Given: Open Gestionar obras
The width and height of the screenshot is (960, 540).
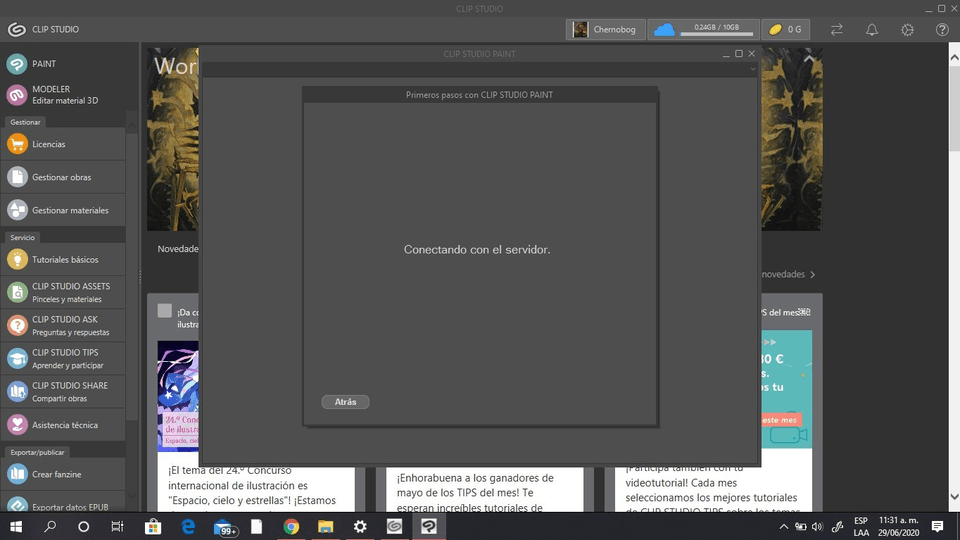Looking at the screenshot, I should (x=61, y=177).
